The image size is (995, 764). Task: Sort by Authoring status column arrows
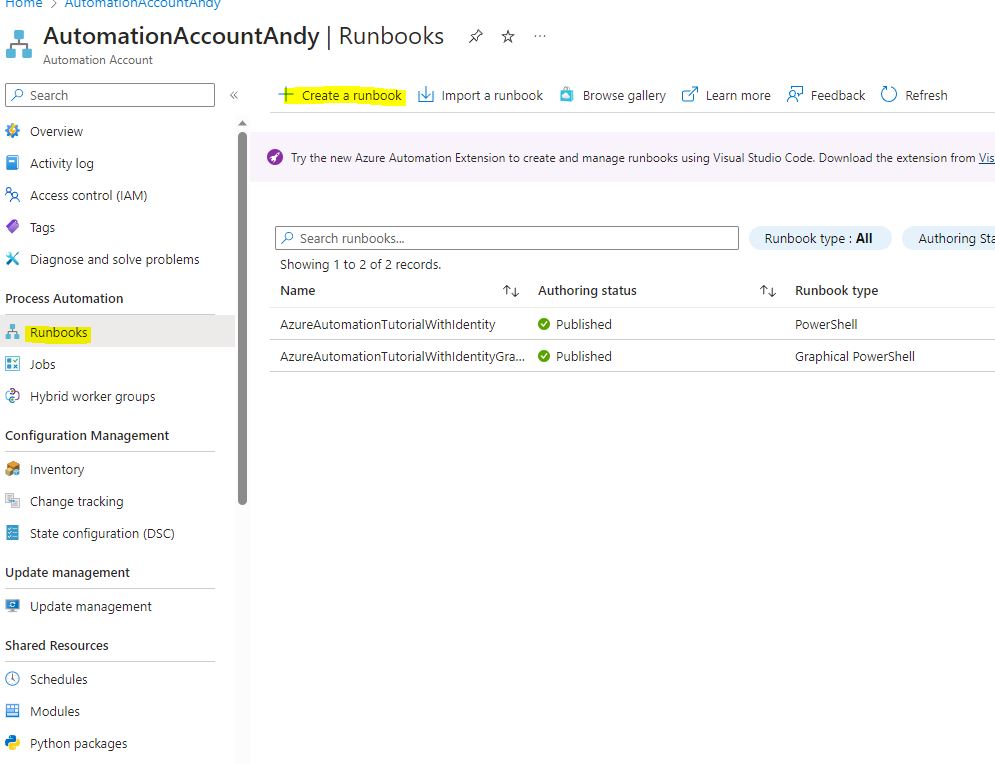click(768, 291)
